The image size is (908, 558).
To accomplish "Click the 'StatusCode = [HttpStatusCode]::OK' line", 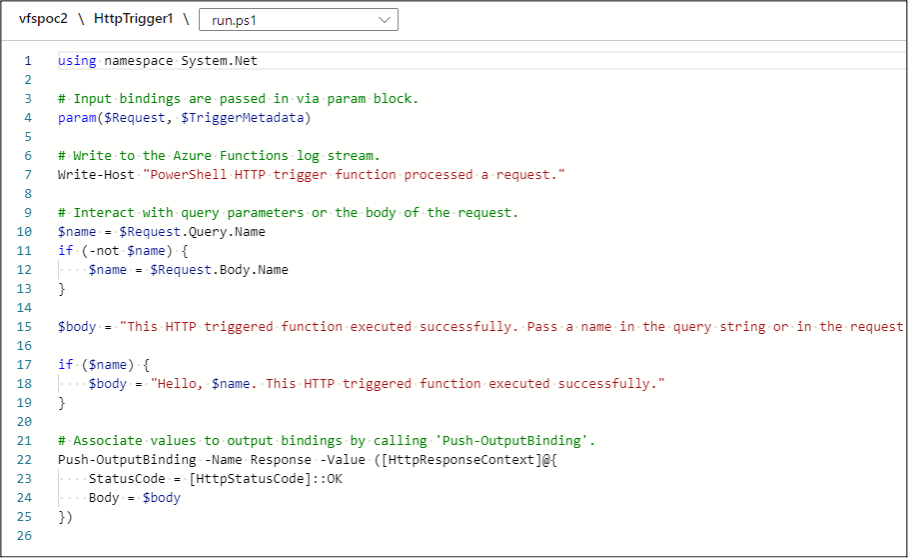I will [x=215, y=479].
